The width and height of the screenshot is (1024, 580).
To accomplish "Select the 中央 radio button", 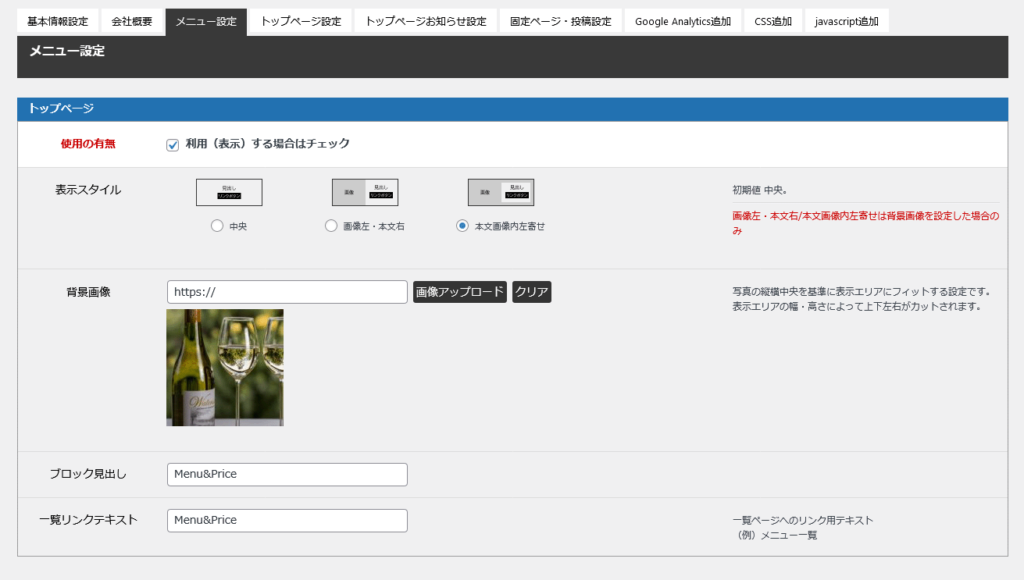I will click(217, 226).
